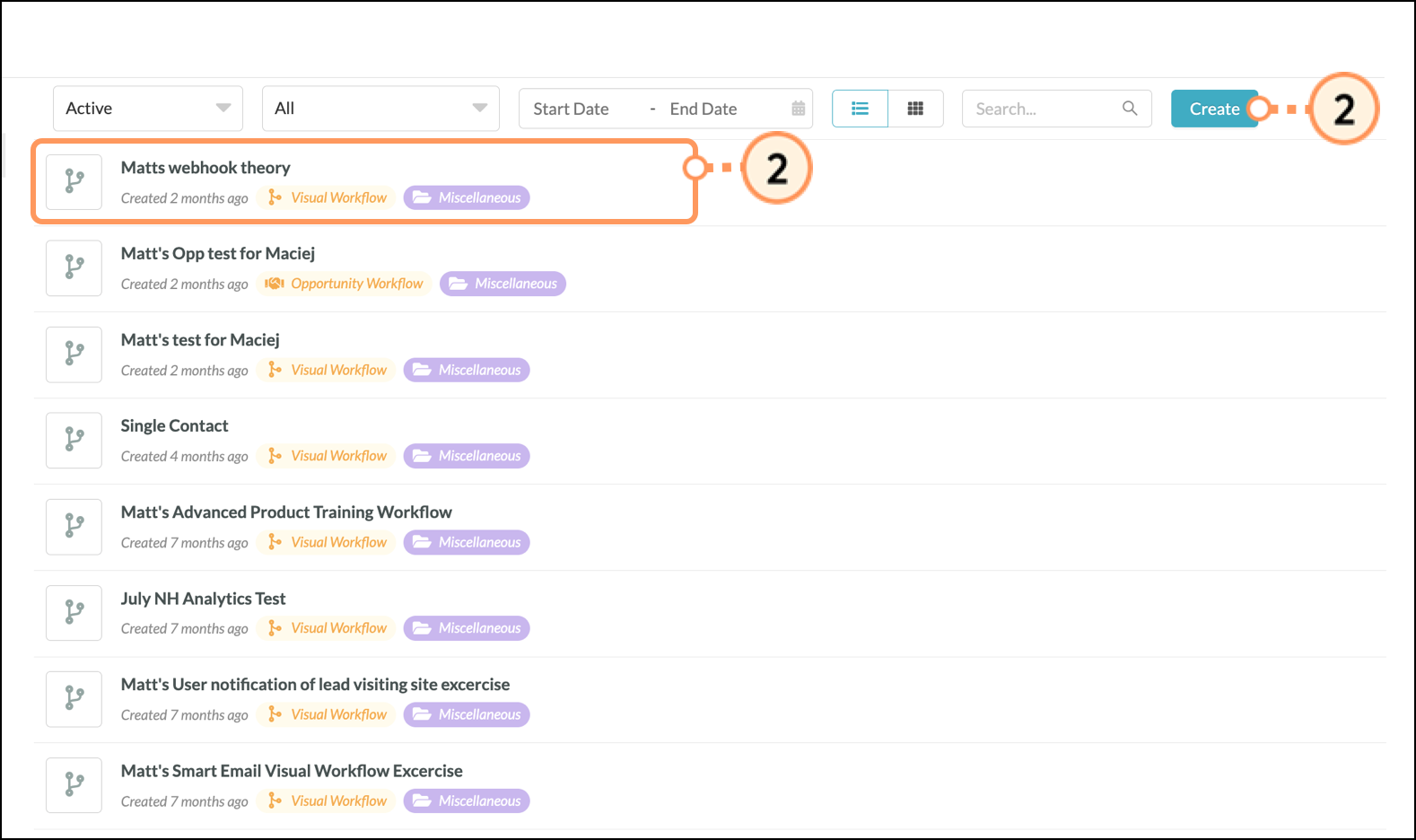Screen dimensions: 1416x840
Task: Open the Active status dropdown
Action: [x=148, y=109]
